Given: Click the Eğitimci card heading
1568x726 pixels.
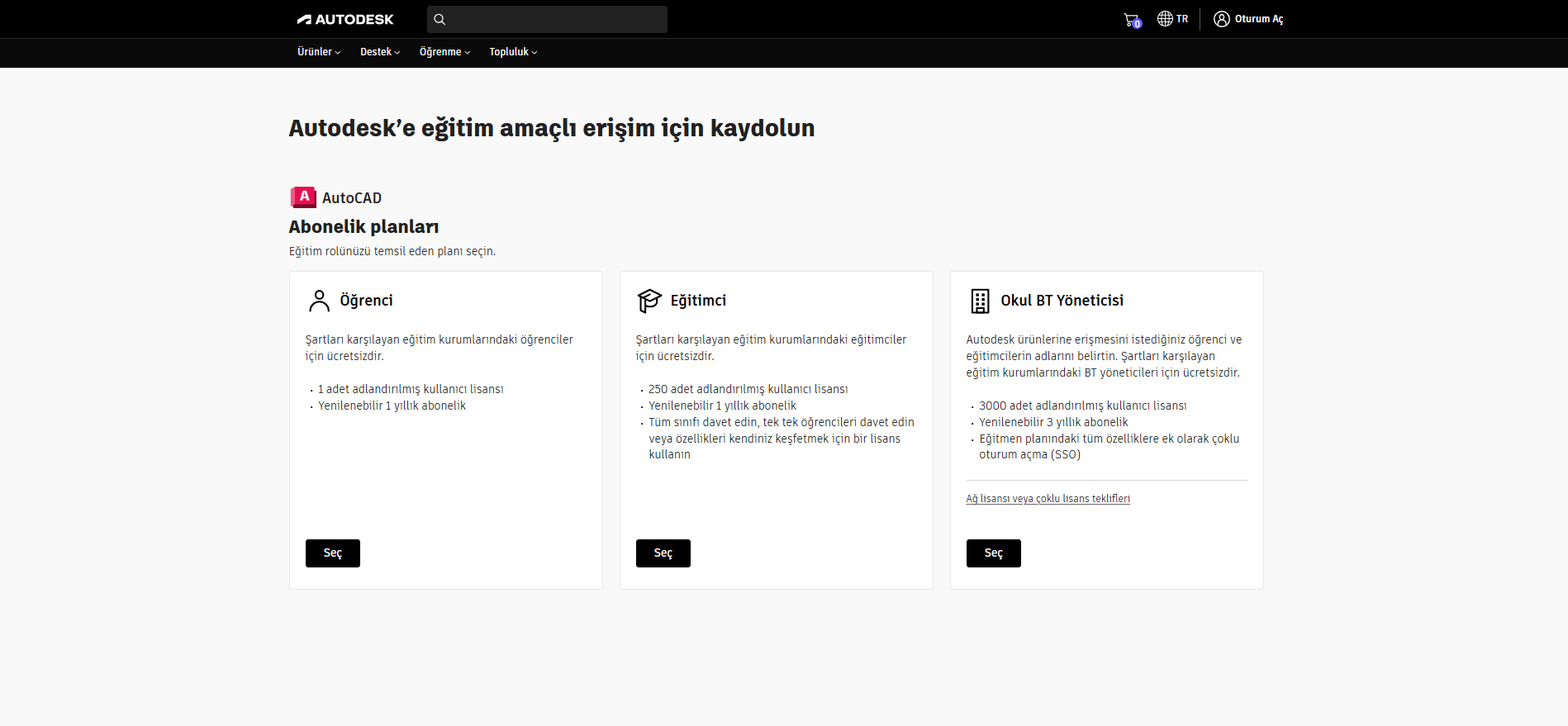Looking at the screenshot, I should (698, 301).
